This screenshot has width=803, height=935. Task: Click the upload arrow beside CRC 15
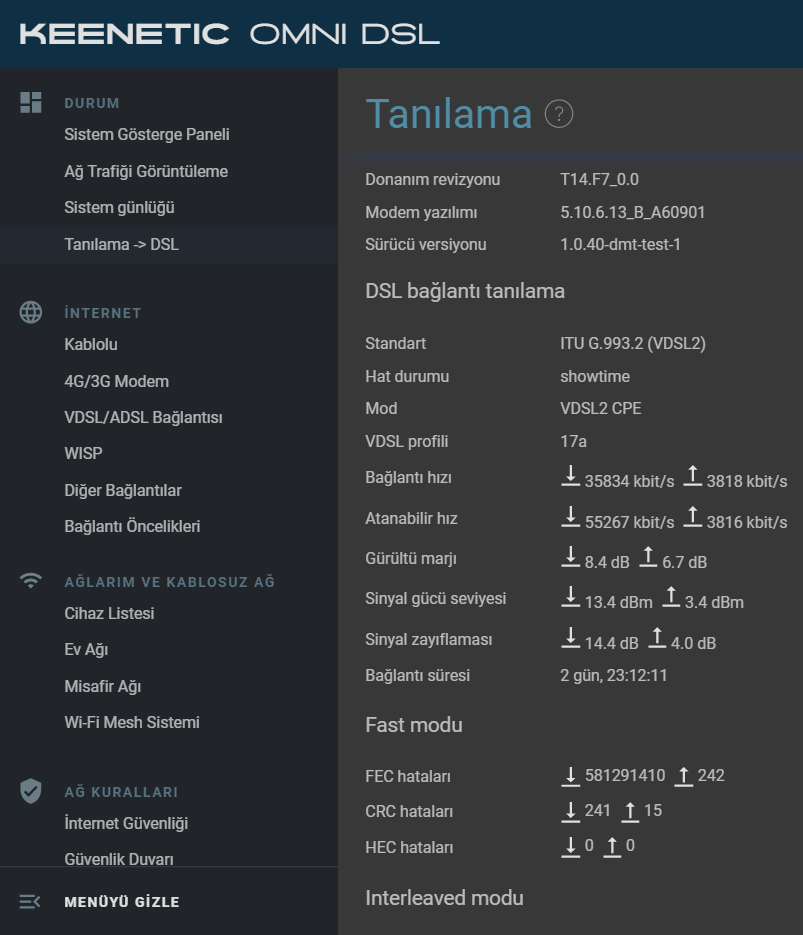(x=630, y=812)
